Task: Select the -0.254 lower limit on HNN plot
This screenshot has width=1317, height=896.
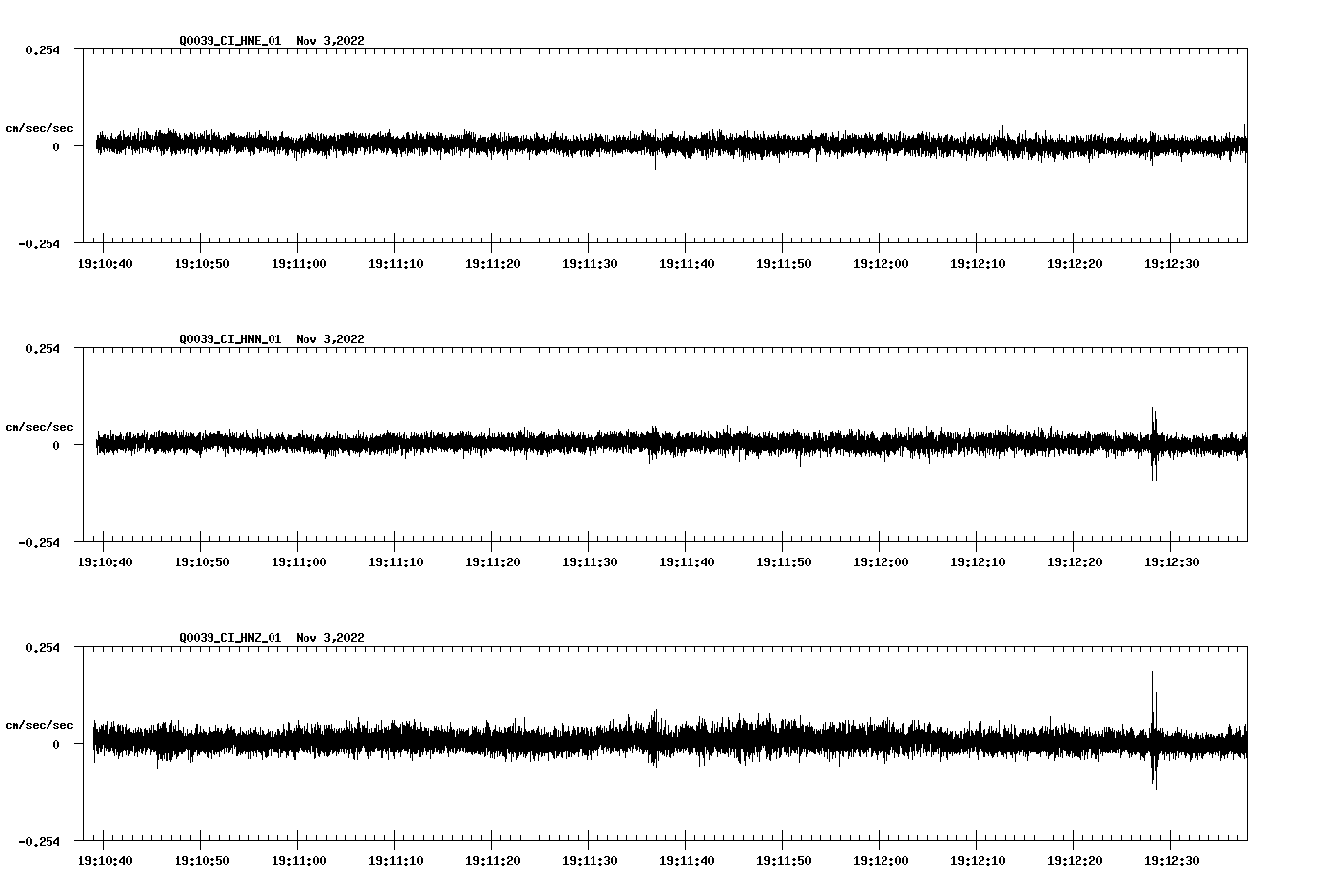Action: click(39, 542)
